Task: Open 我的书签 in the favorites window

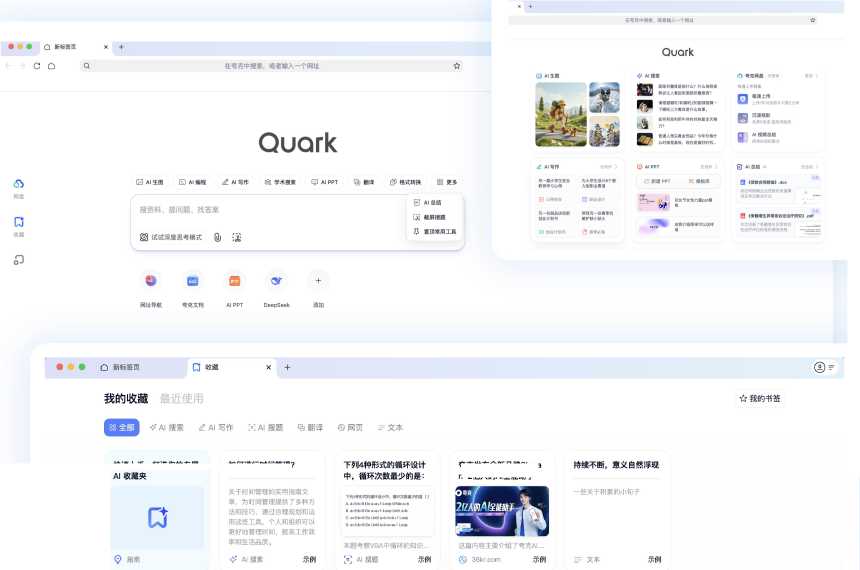Action: [760, 398]
